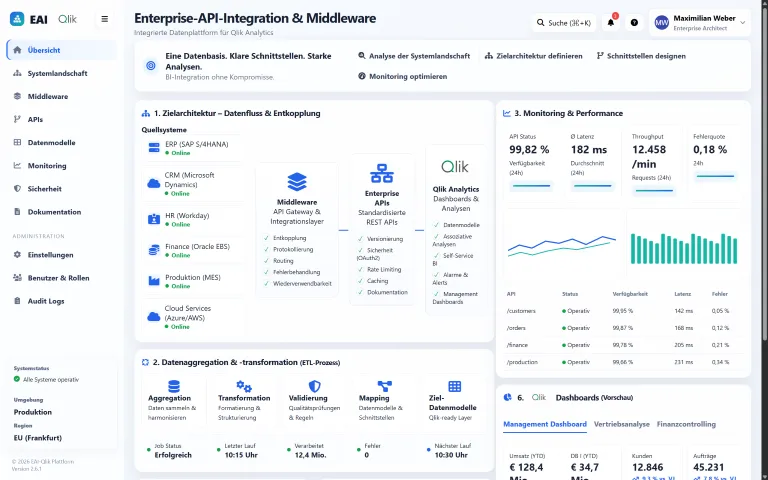768x480 pixels.
Task: Click the Middleware layers icon
Action: click(297, 182)
